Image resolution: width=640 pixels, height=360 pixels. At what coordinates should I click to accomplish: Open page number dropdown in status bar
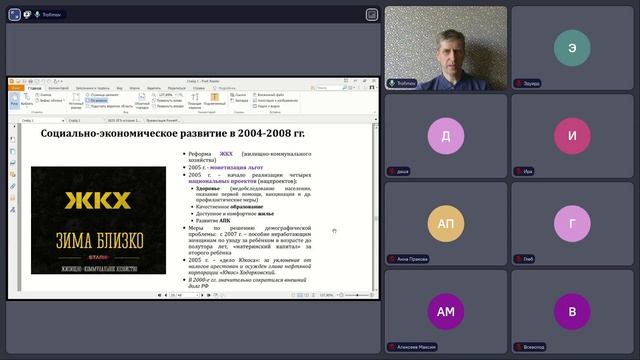click(198, 295)
